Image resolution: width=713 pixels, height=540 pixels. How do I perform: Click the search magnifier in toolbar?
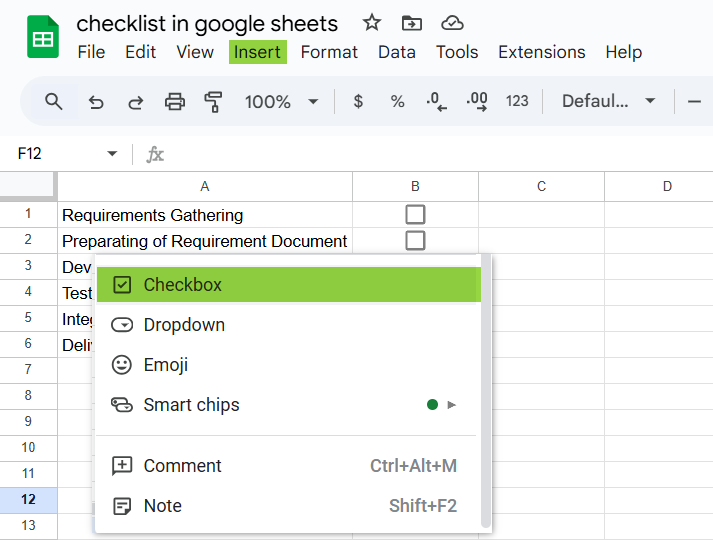[53, 101]
